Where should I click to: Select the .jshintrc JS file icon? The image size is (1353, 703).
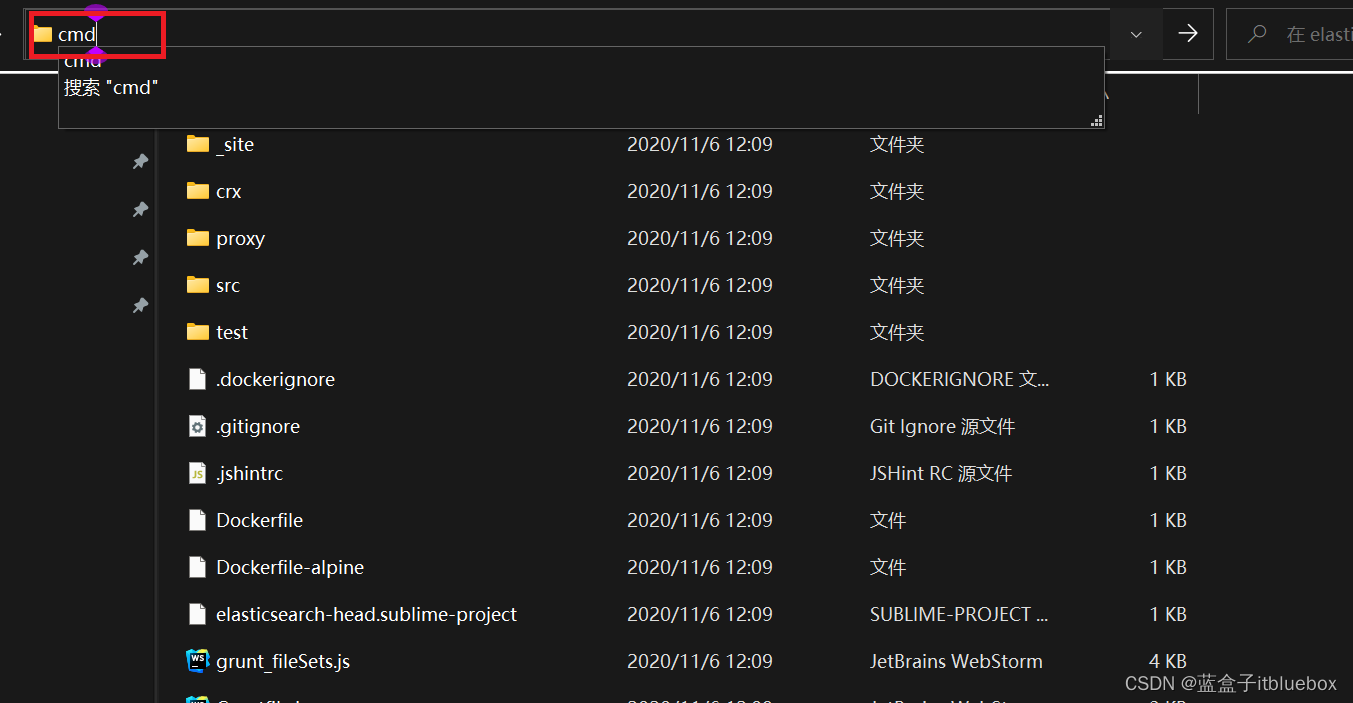click(x=197, y=473)
